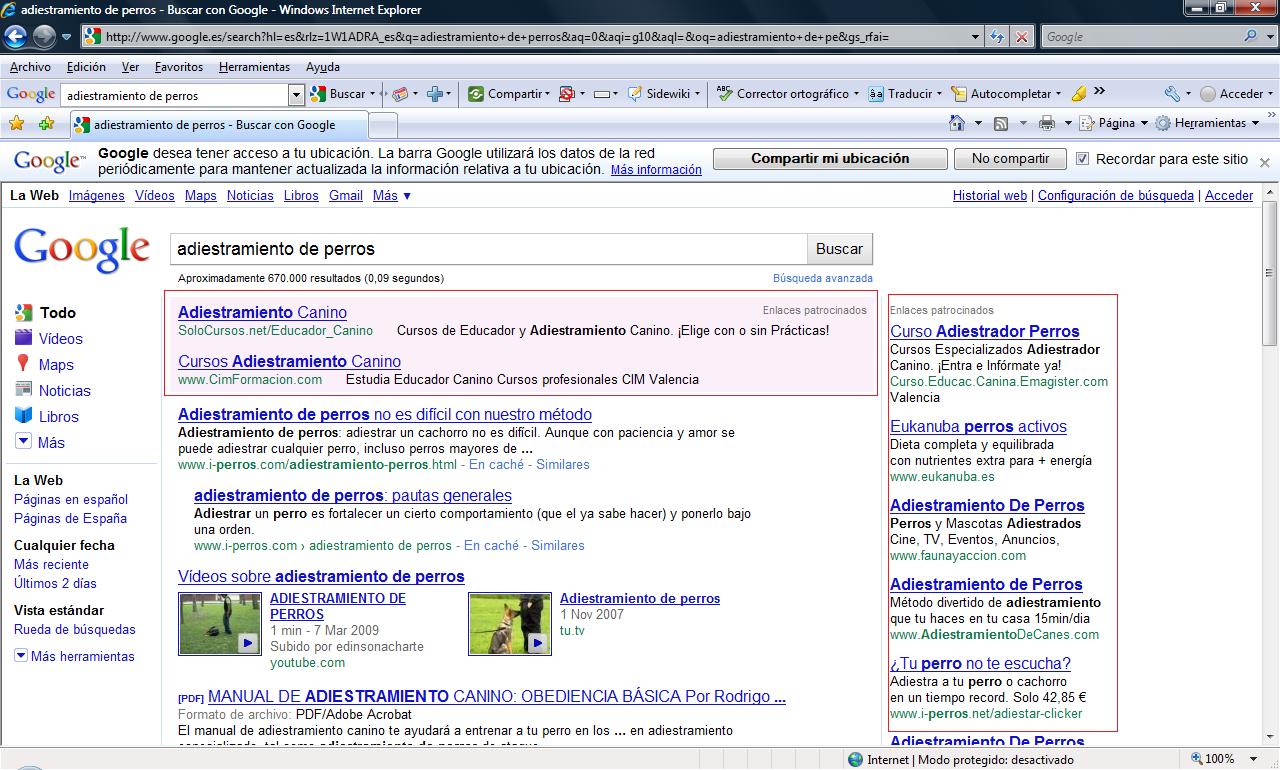Select the adiestramiento de perros browser tab
The width and height of the screenshot is (1280, 770).
tap(219, 125)
